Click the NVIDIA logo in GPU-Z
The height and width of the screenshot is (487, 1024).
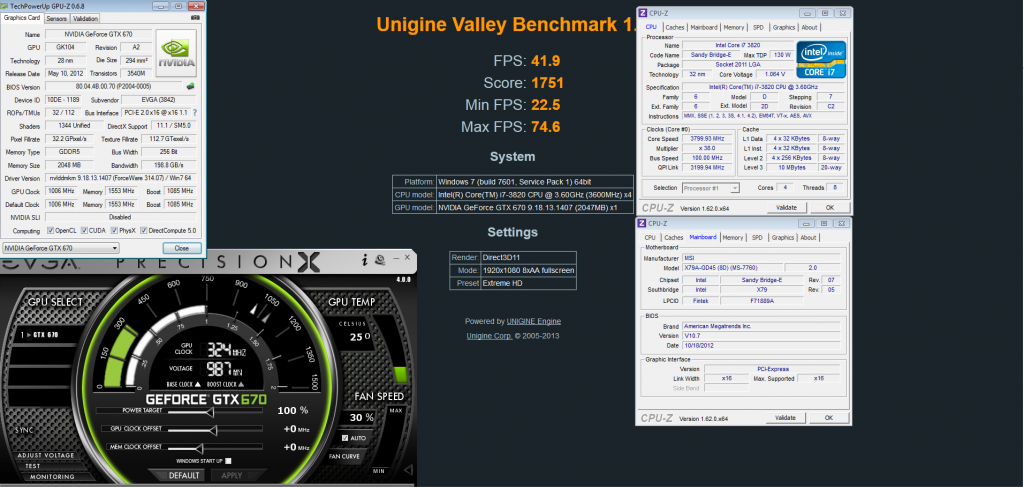tap(178, 54)
